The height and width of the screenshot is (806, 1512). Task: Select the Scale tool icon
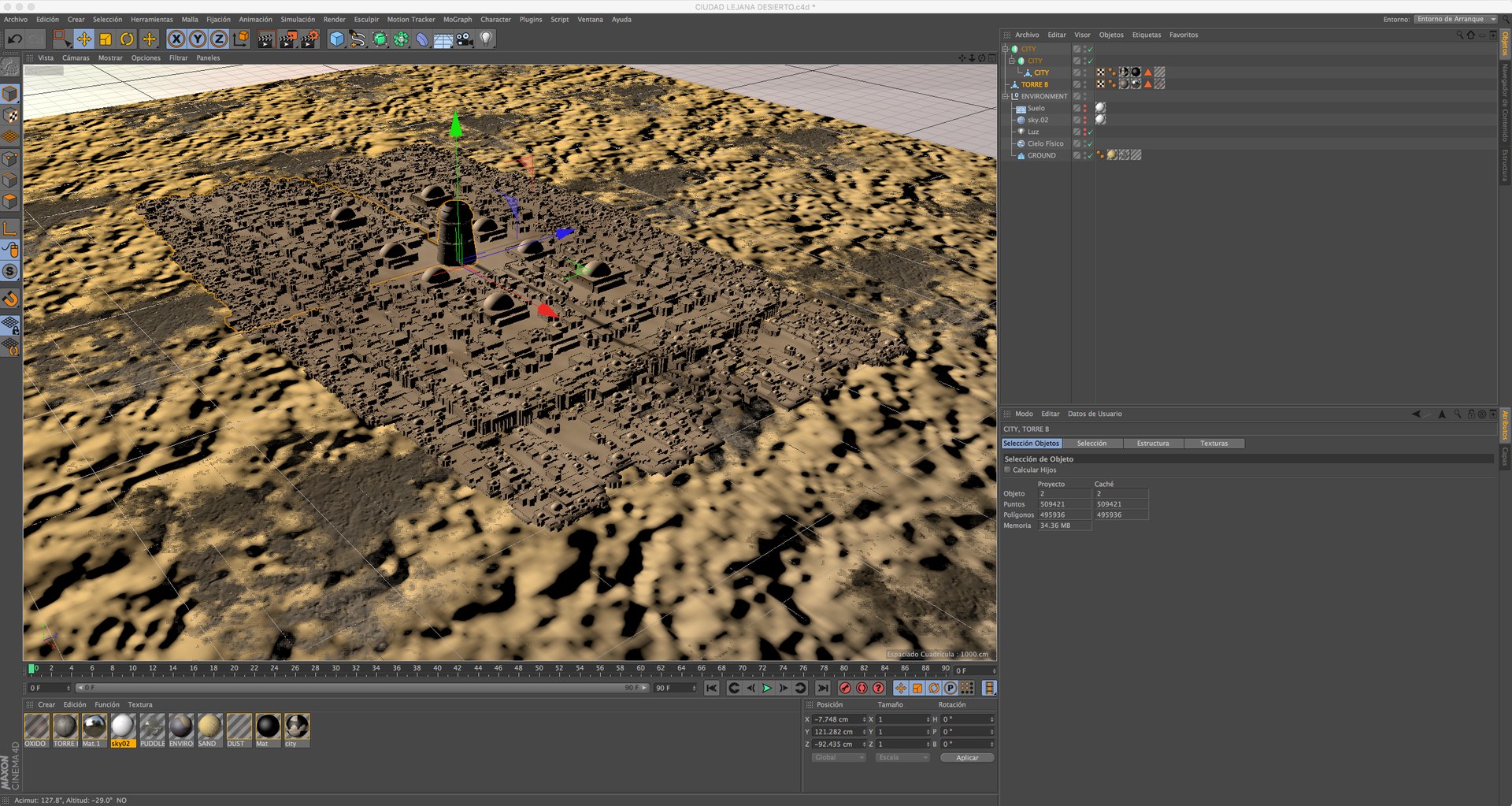click(x=106, y=39)
